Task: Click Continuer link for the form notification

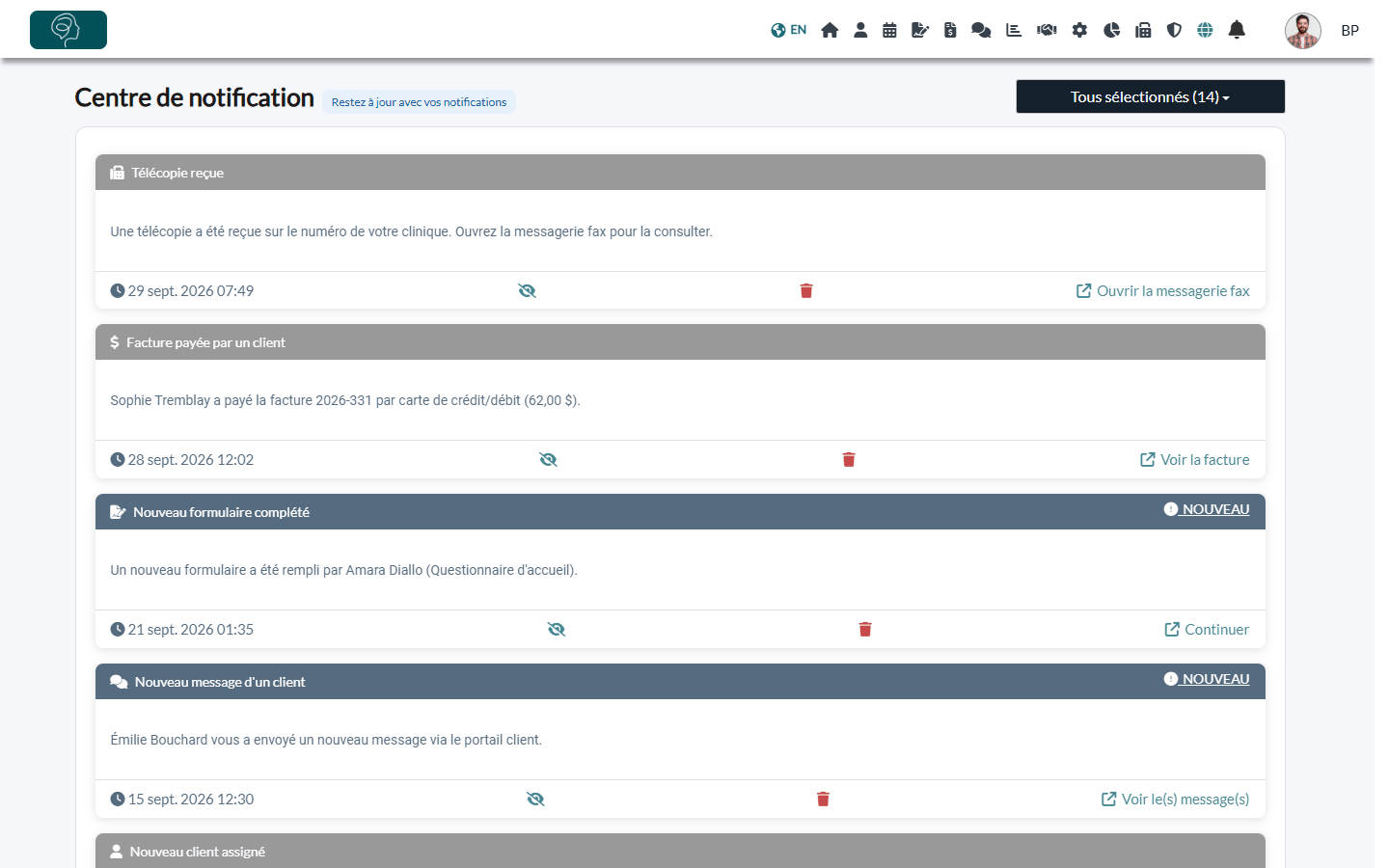Action: [1207, 629]
